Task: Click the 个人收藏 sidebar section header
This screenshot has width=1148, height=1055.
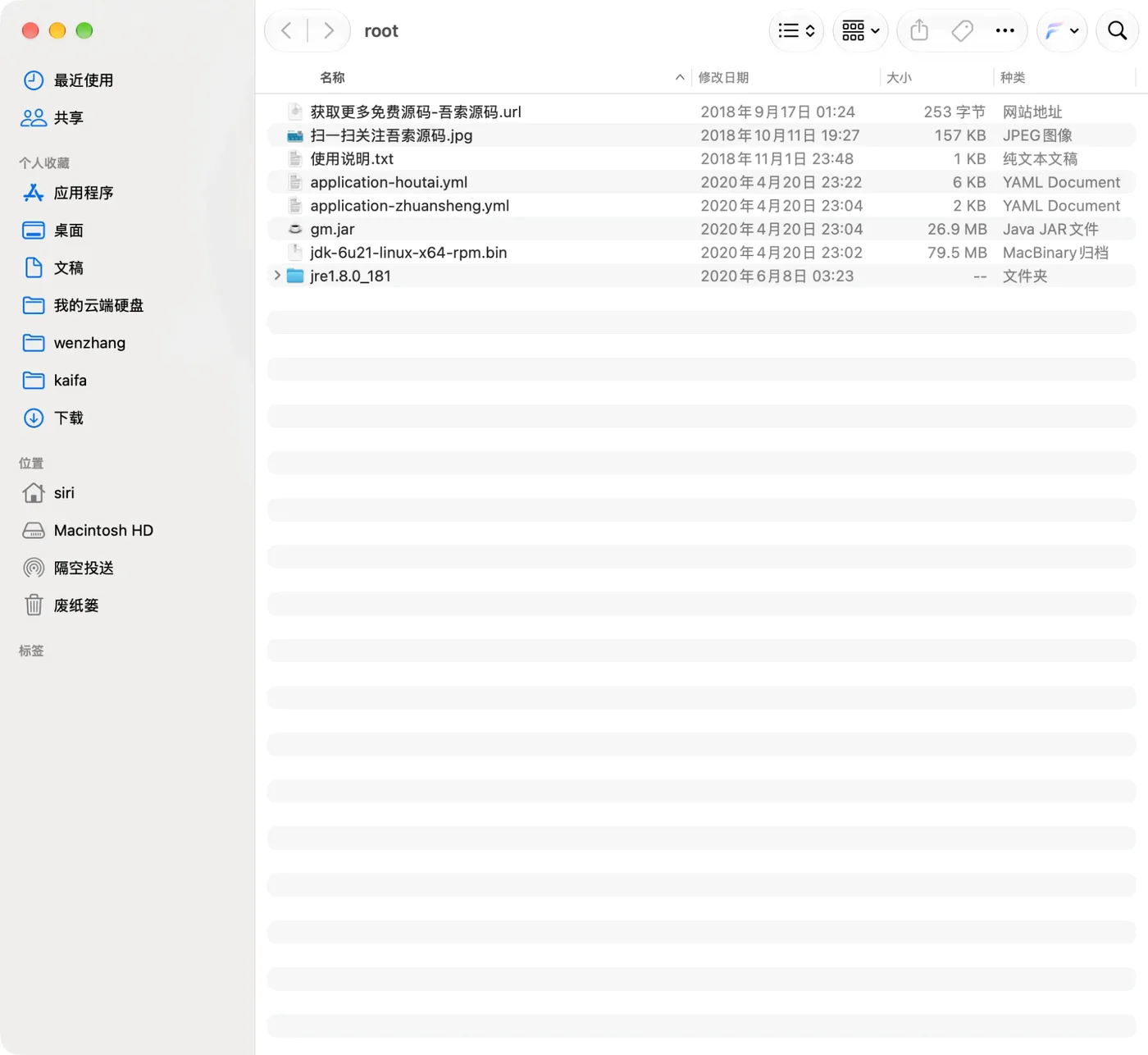Action: click(44, 162)
